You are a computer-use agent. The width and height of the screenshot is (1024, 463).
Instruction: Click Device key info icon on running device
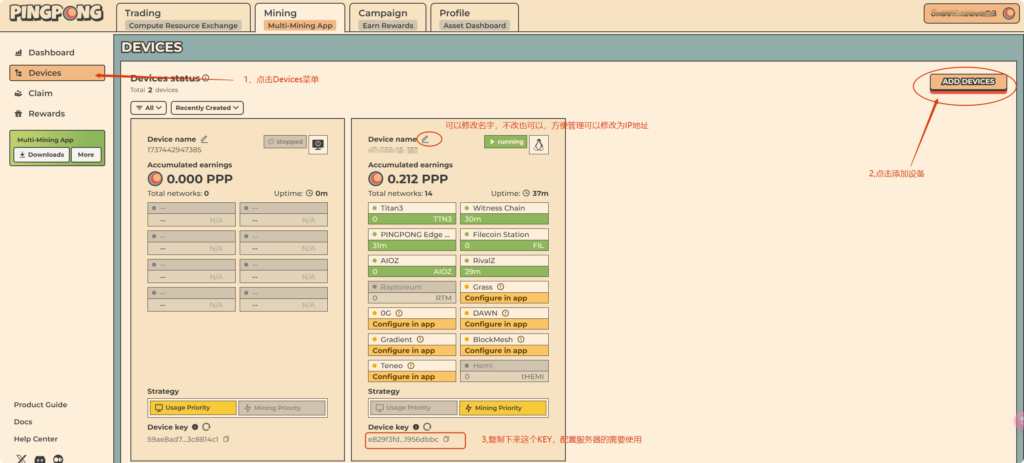416,426
